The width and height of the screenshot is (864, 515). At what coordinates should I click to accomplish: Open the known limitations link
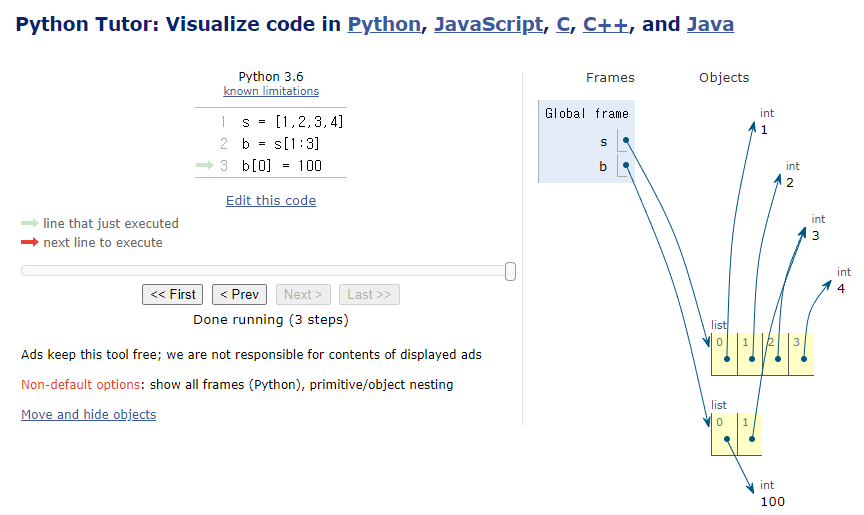[271, 91]
